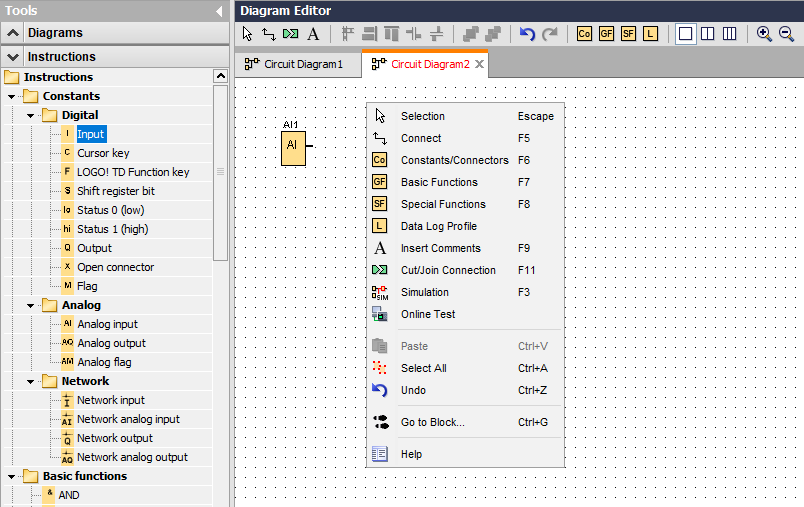Select Analog input instruction
The height and width of the screenshot is (507, 804).
pyautogui.click(x=107, y=324)
